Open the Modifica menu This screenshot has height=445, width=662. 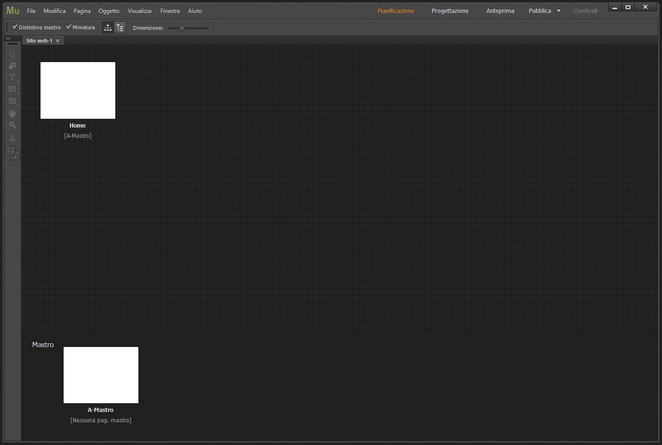(x=54, y=11)
